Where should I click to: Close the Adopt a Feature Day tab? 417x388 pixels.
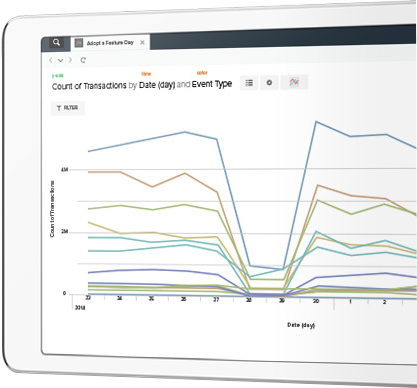142,42
